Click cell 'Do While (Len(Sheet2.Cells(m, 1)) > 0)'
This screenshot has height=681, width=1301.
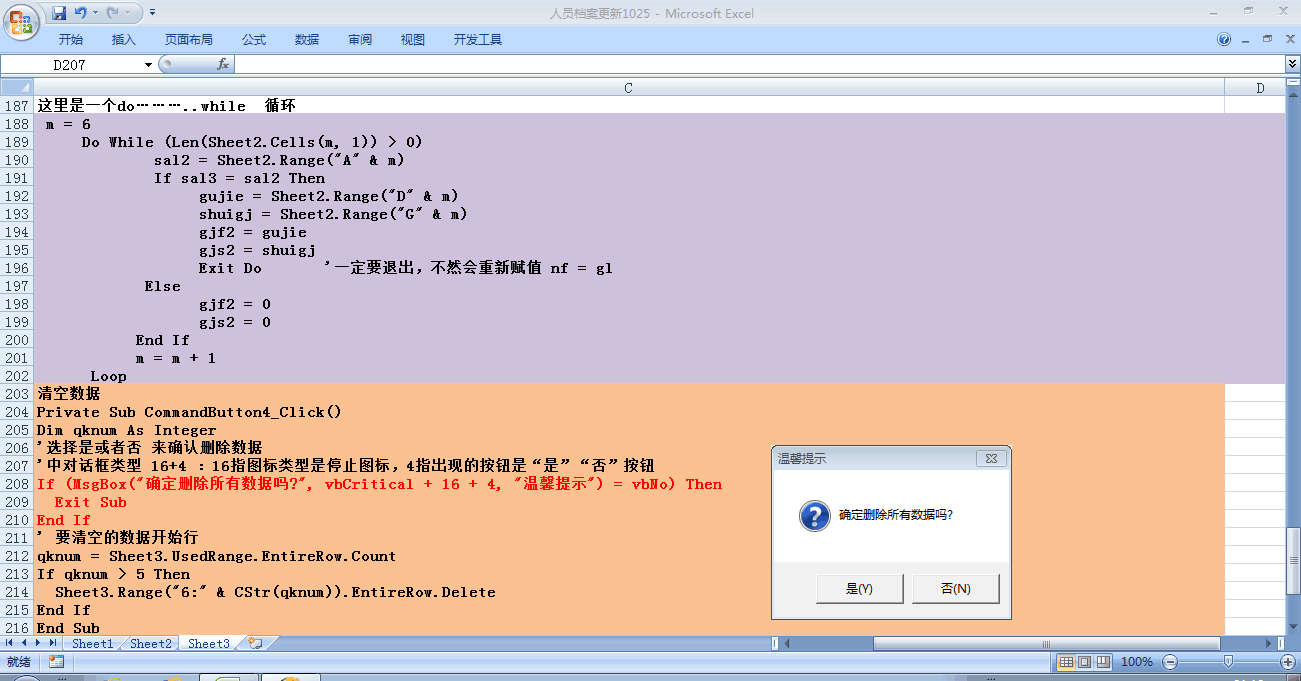pos(629,142)
